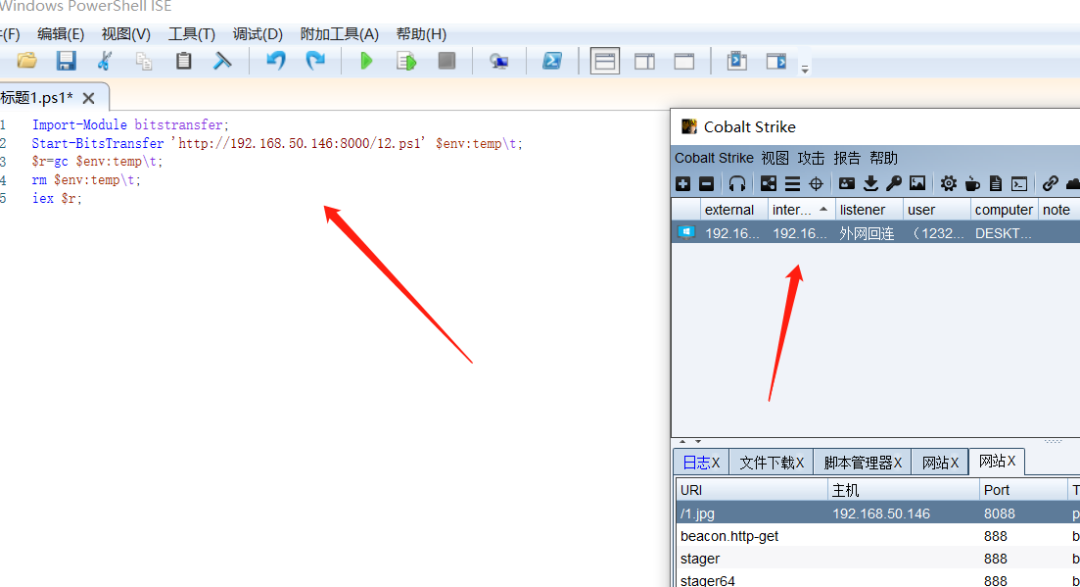Click the chain link host-file icon
This screenshot has width=1080, height=587.
(x=1050, y=183)
